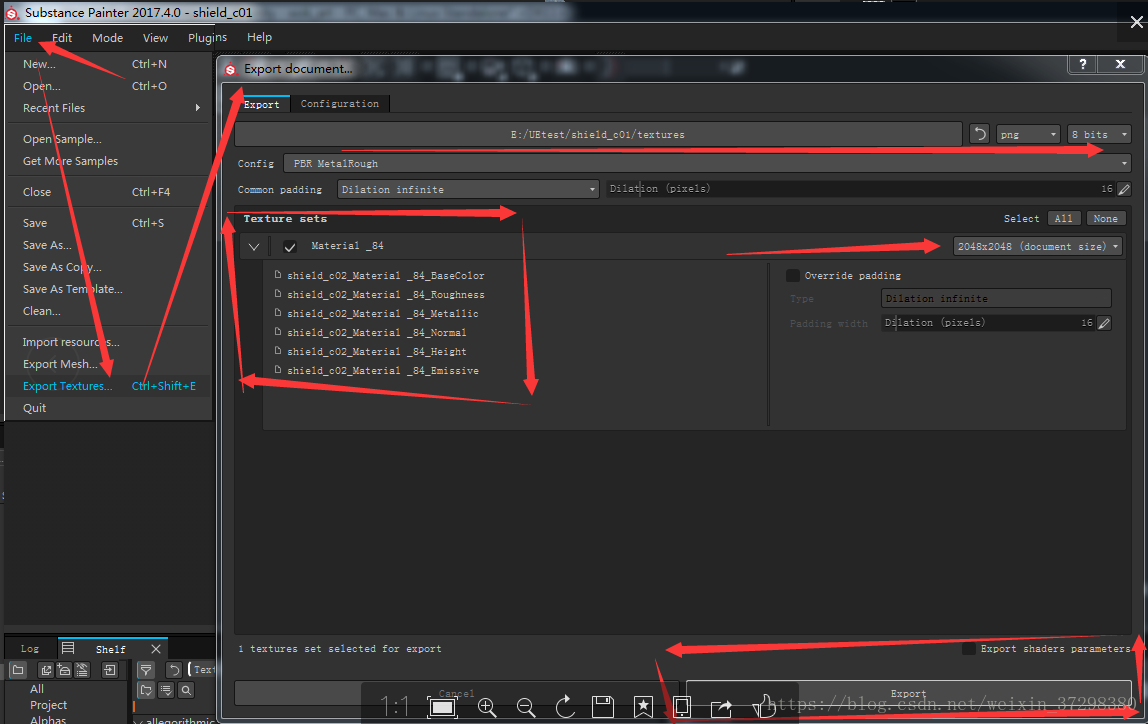Screen dimensions: 1148x724
Task: Select shield_c02_Material _84_BaseColor entry
Action: pos(385,275)
